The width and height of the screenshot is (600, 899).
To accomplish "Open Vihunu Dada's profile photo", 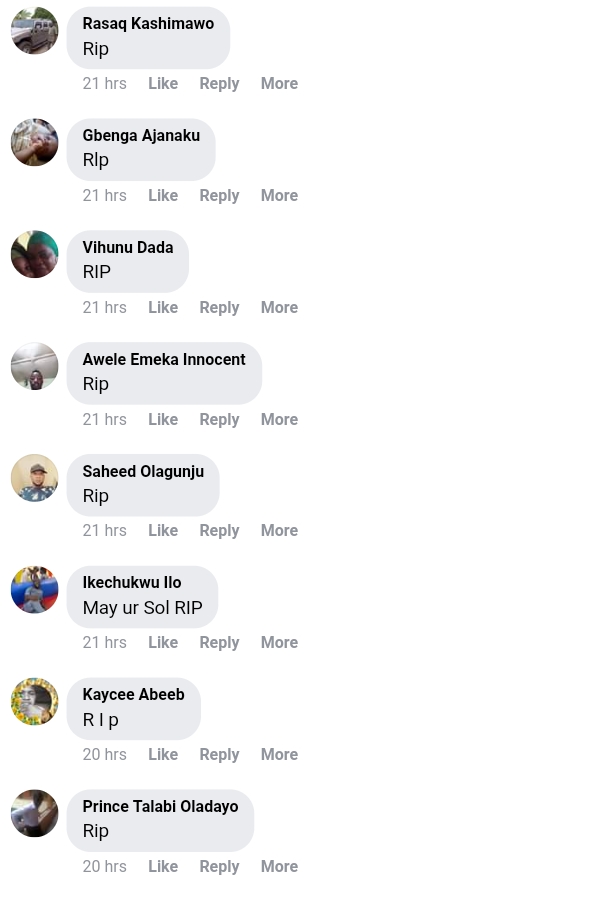I will [x=35, y=254].
